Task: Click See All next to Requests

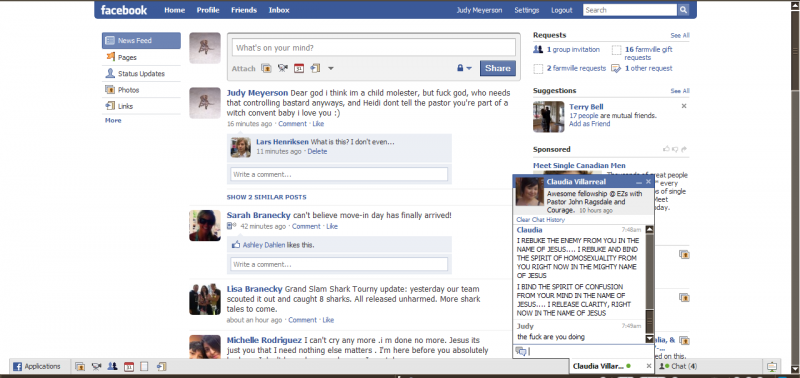Action: (x=680, y=36)
